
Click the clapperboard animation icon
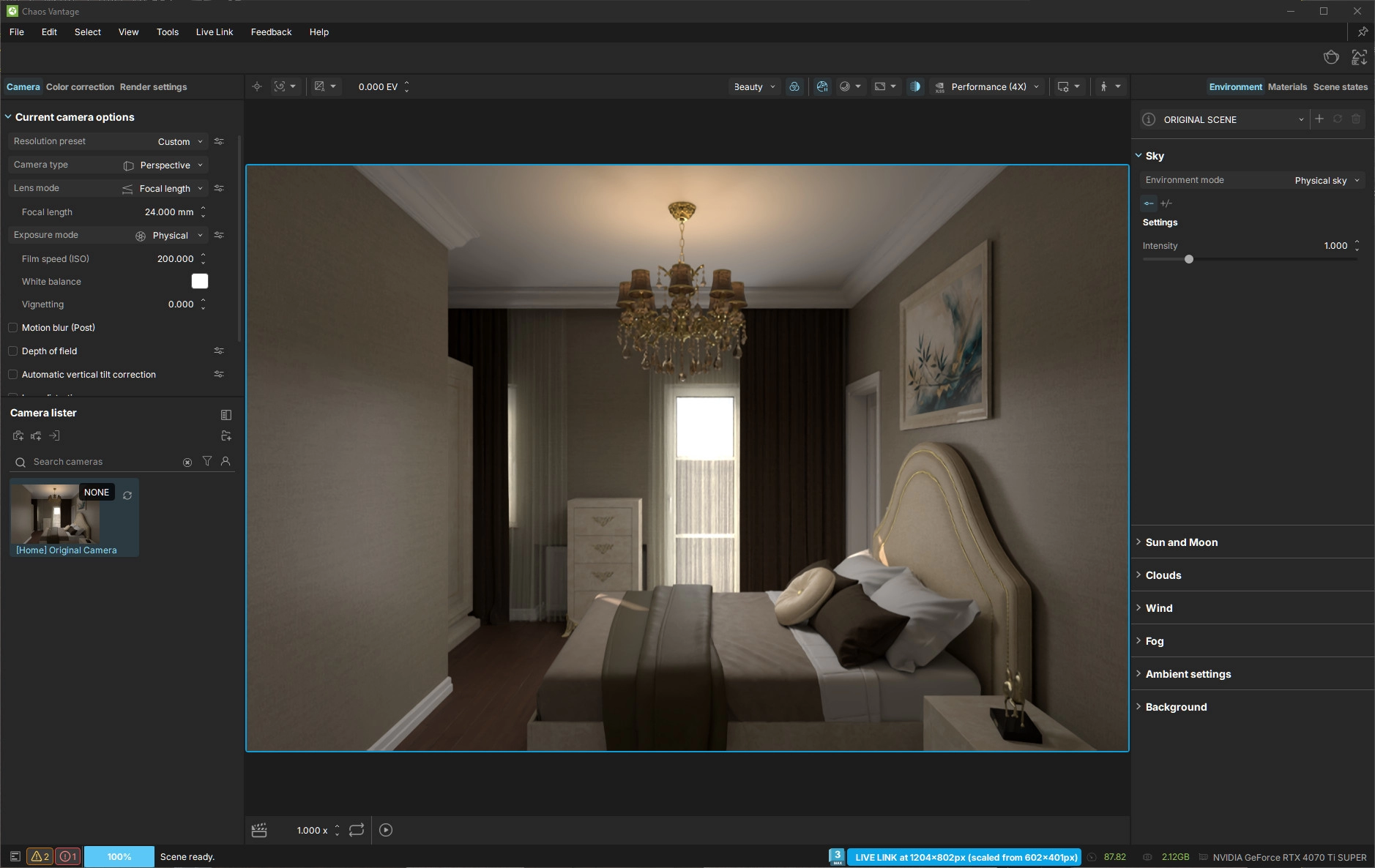point(259,830)
